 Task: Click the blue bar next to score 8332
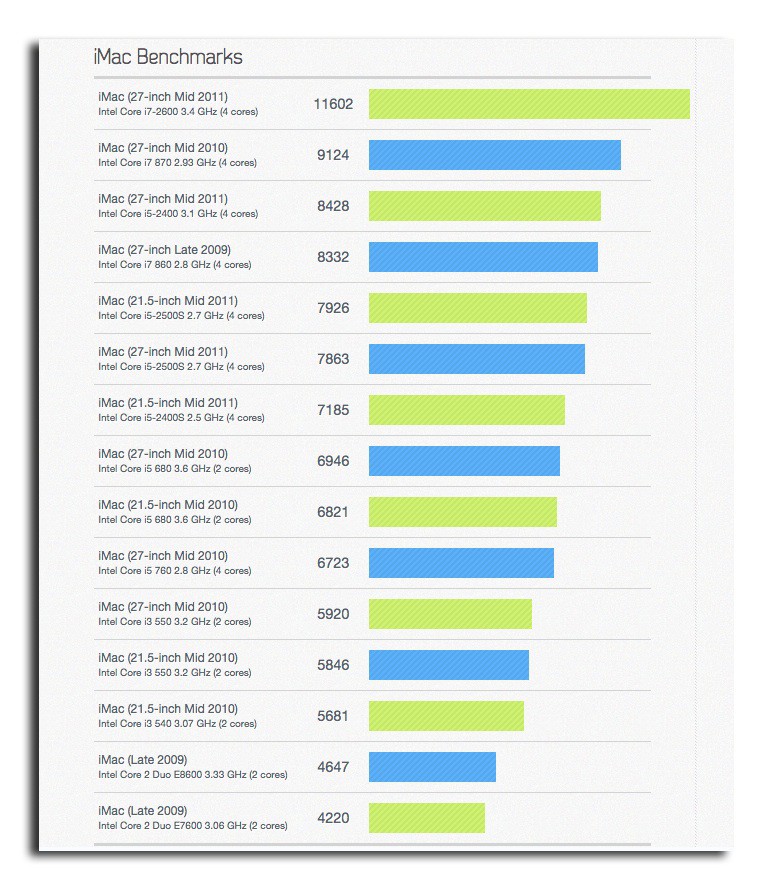pyautogui.click(x=483, y=257)
